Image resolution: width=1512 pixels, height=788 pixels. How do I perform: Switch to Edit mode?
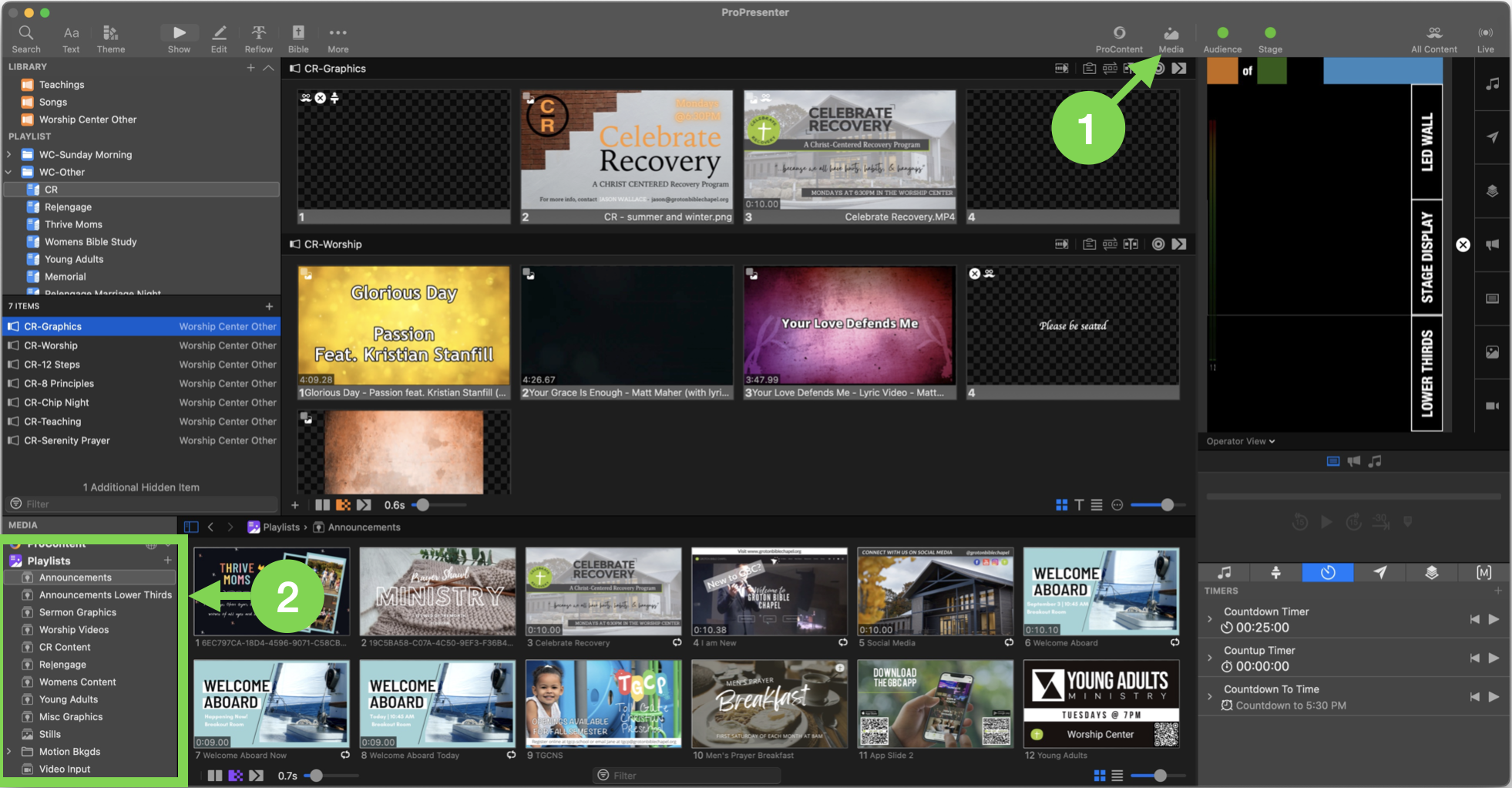[x=219, y=39]
